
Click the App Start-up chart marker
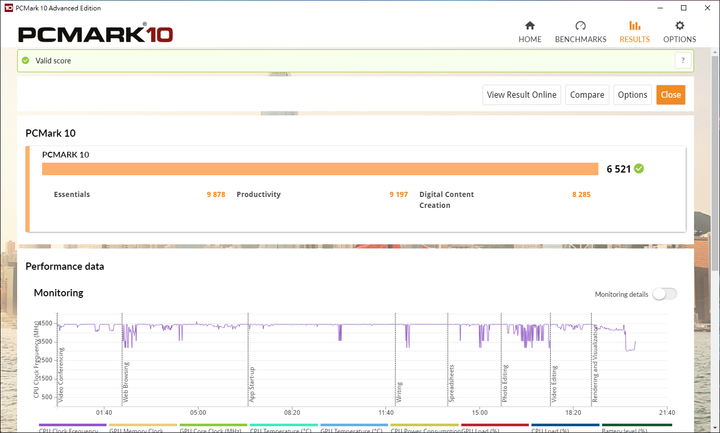click(x=252, y=385)
